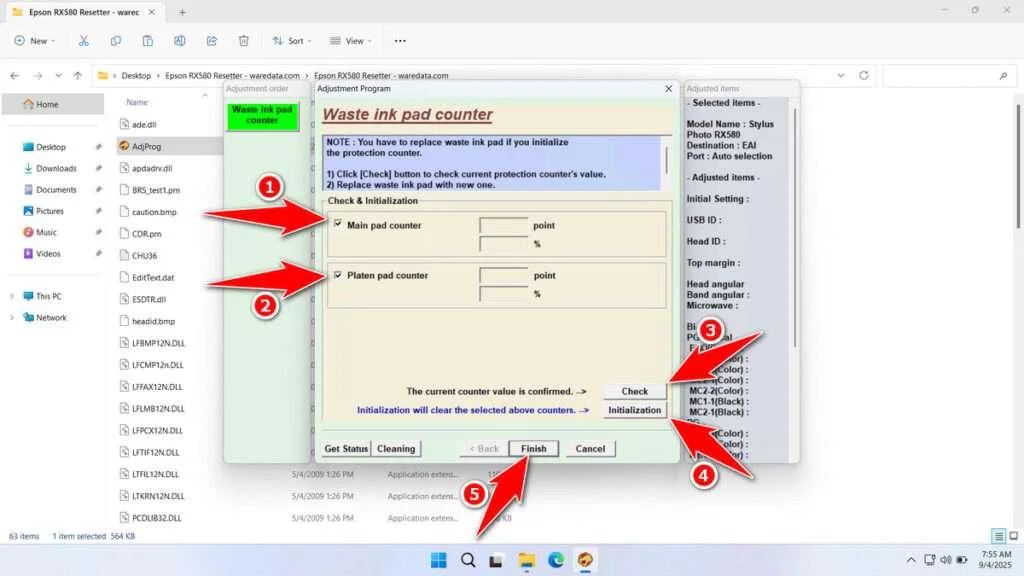Screen dimensions: 1024x576
Task: Click the Check button to read counters
Action: 633,391
